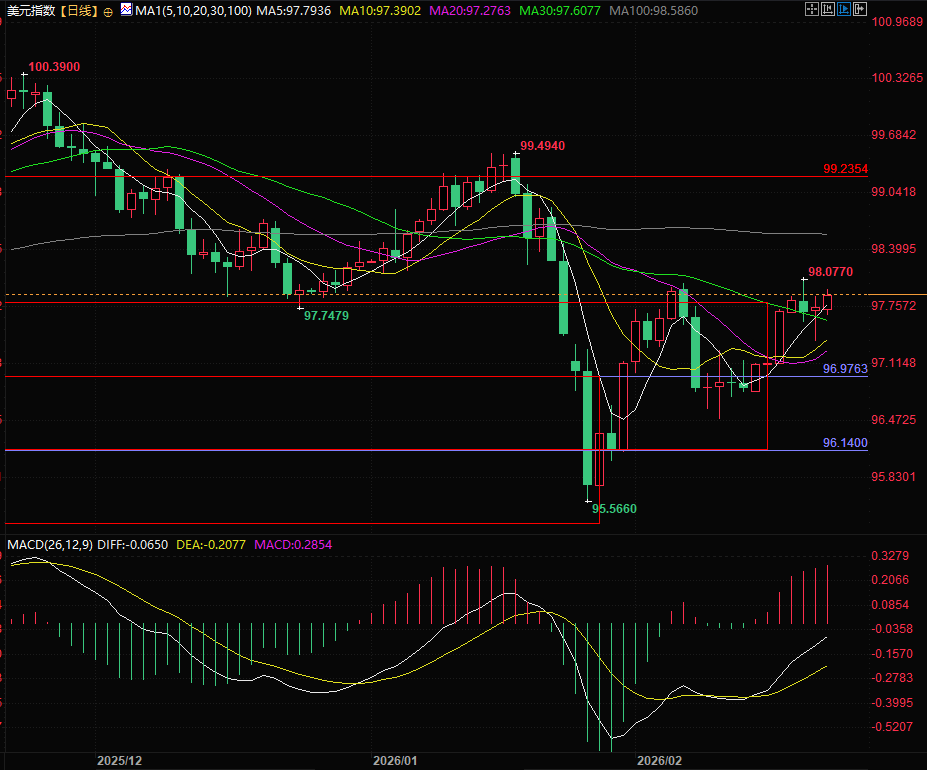Click the 99.4940 peak price label

click(543, 146)
